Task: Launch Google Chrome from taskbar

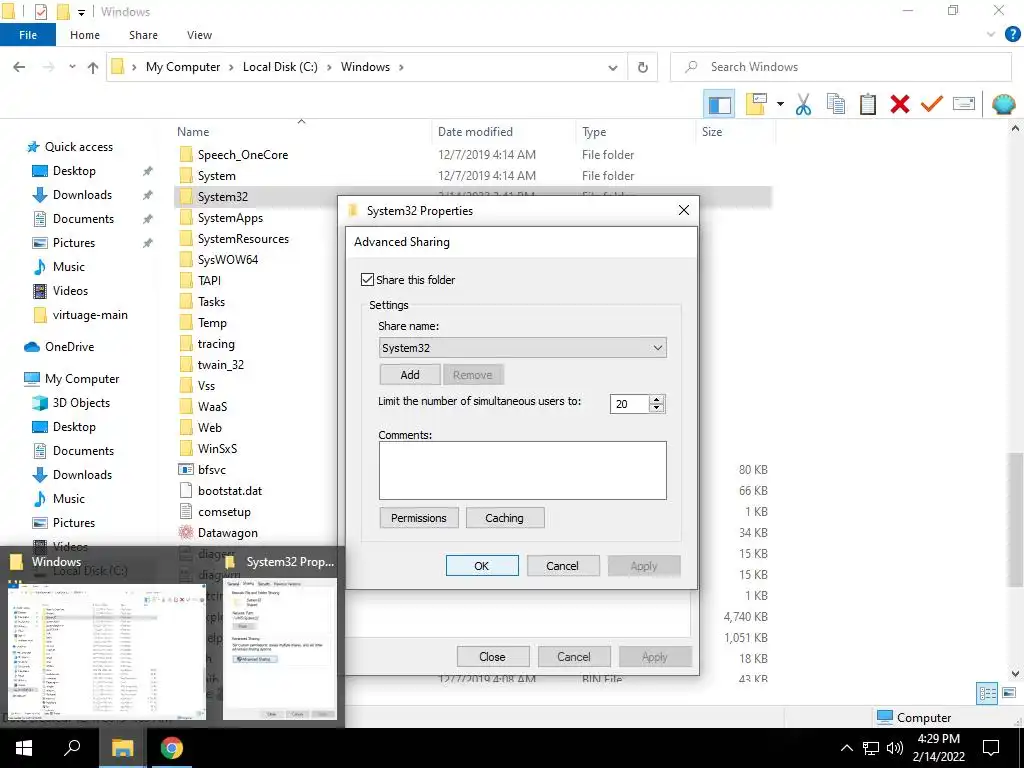Action: (172, 748)
